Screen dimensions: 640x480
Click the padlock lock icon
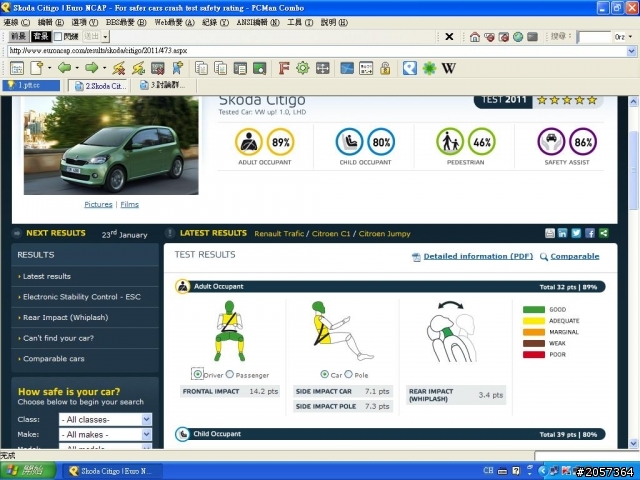[x=385, y=68]
